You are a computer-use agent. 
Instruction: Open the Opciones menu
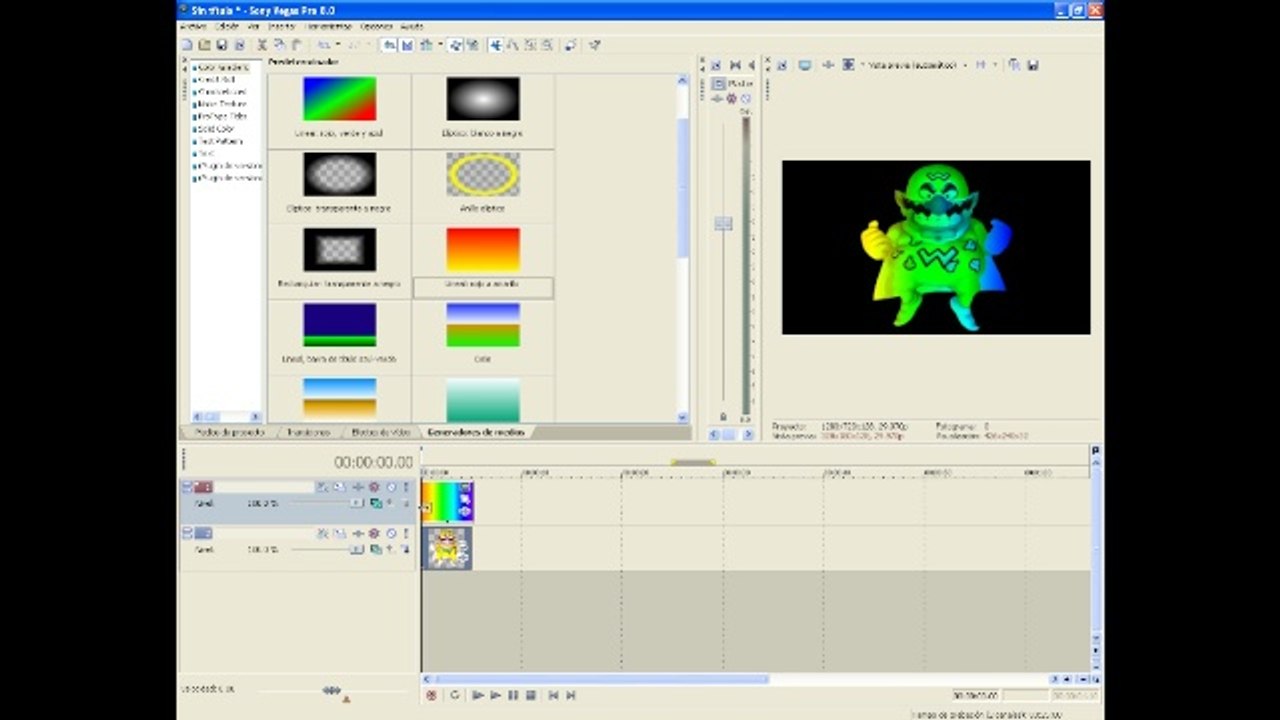point(376,26)
